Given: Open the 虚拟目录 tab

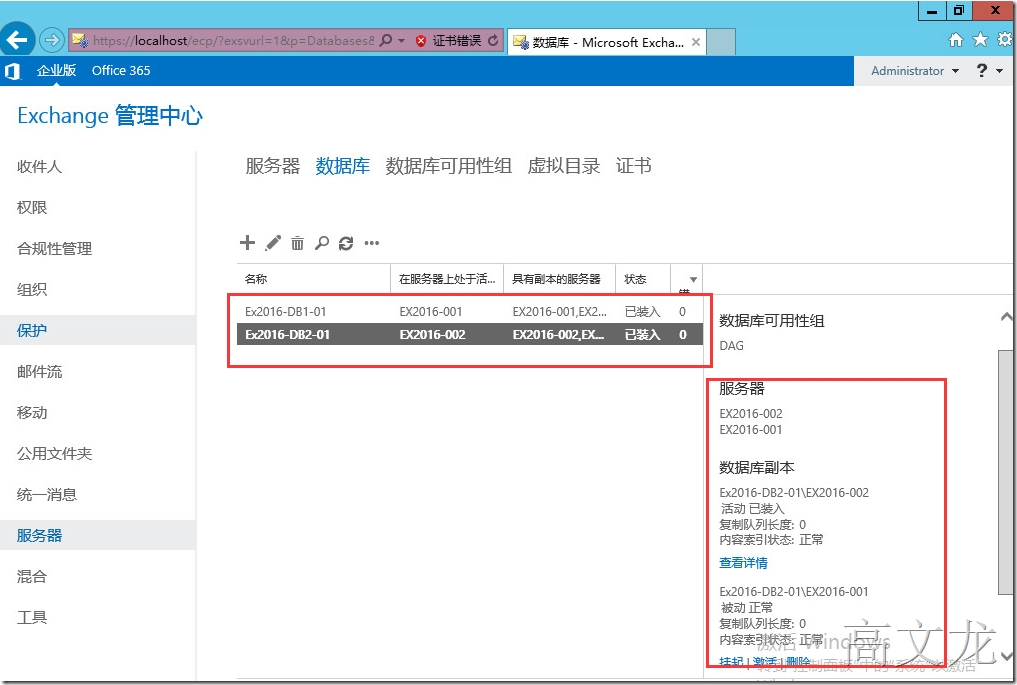Looking at the screenshot, I should click(564, 166).
